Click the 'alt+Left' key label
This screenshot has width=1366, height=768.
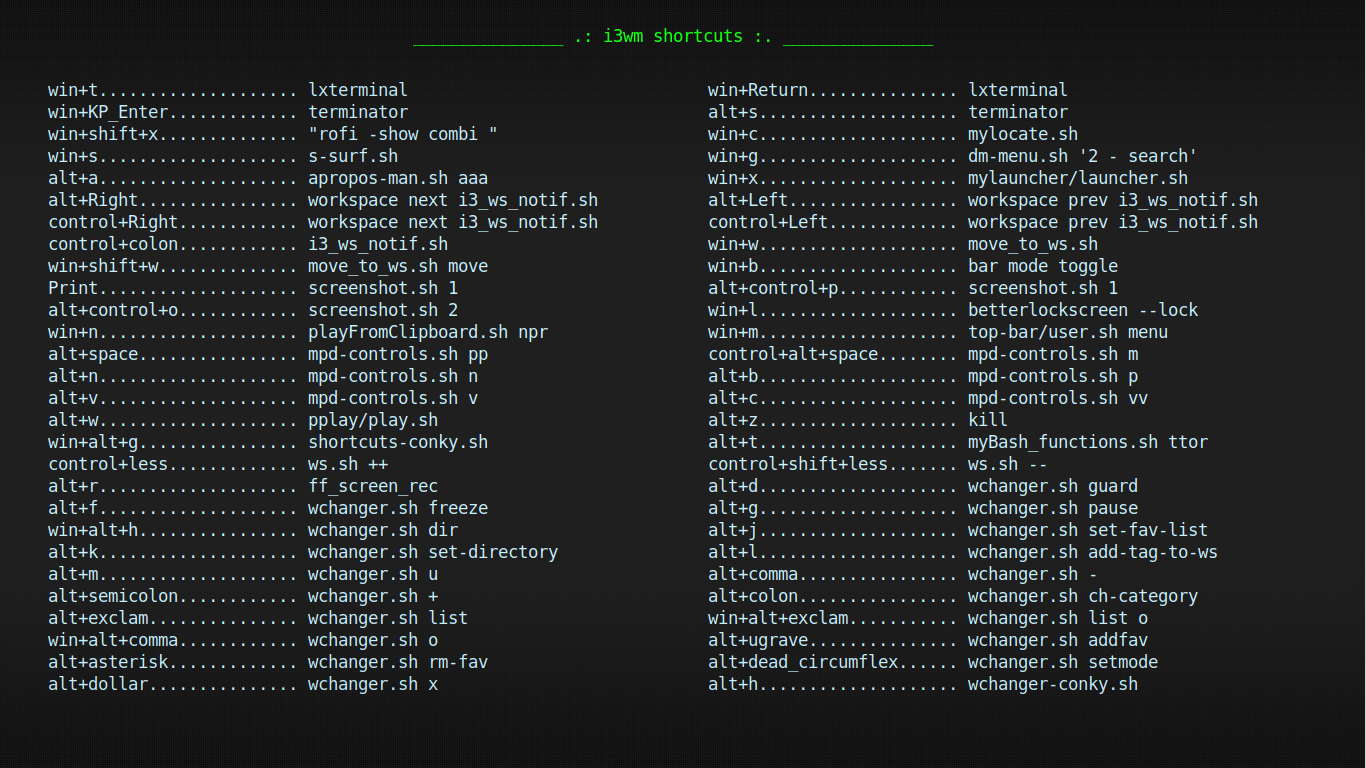748,200
